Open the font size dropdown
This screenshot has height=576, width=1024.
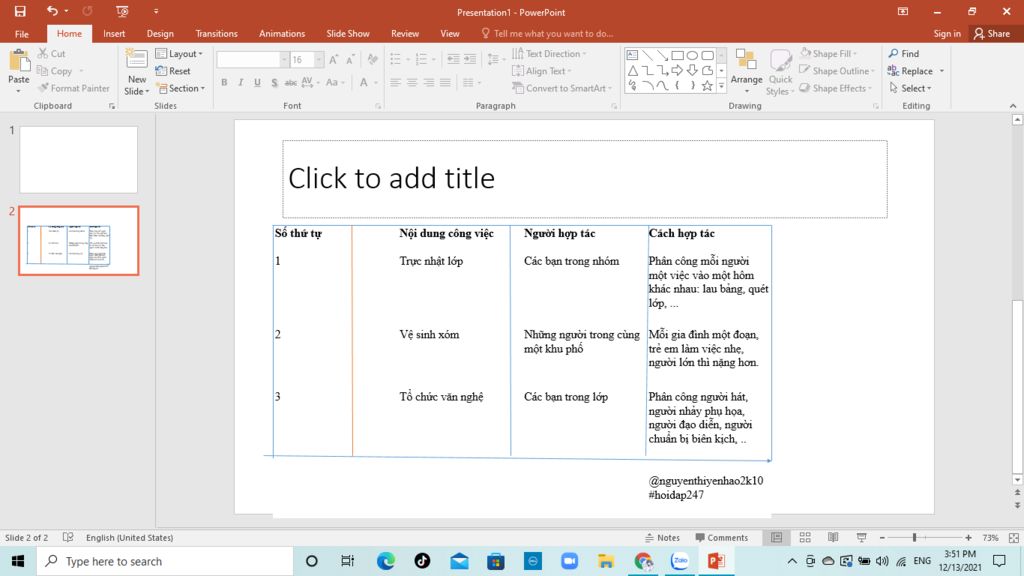click(319, 59)
